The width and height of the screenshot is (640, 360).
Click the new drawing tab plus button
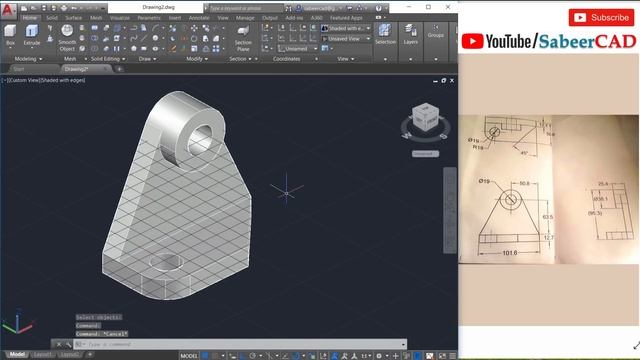(119, 69)
